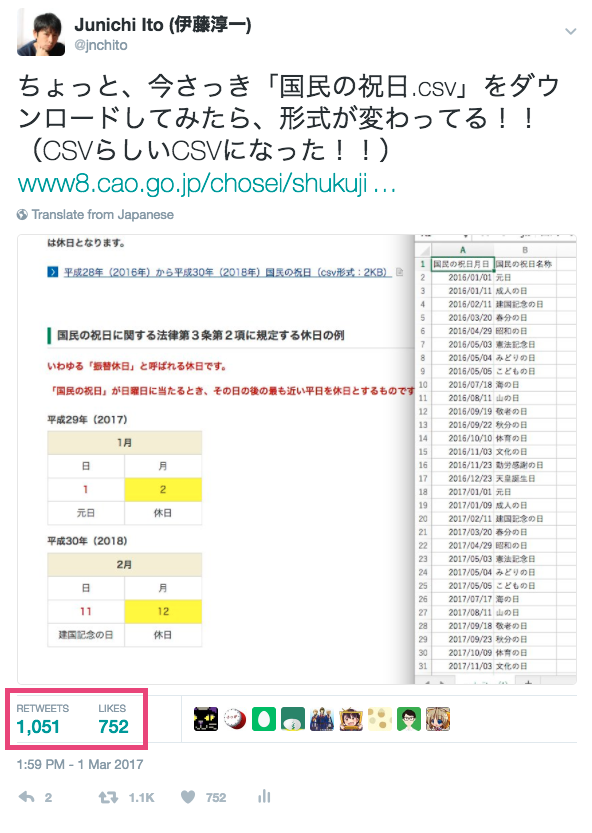Select row 18 header in spreadsheet
The height and width of the screenshot is (833, 592).
423,492
